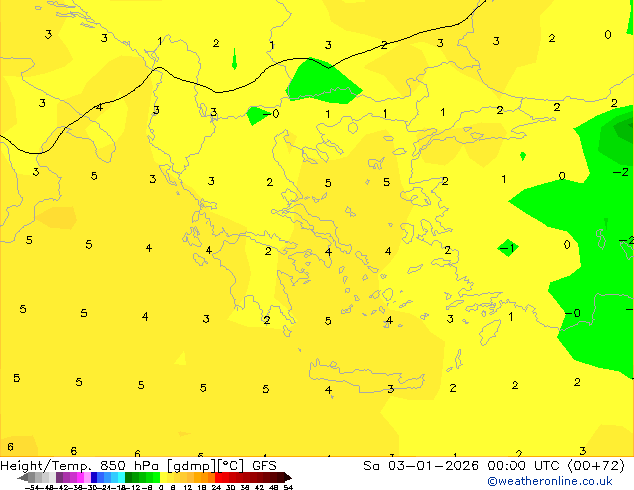This screenshot has width=634, height=490.
Task: Click the "(00+72)" forecast hour label
Action: pos(596,465)
